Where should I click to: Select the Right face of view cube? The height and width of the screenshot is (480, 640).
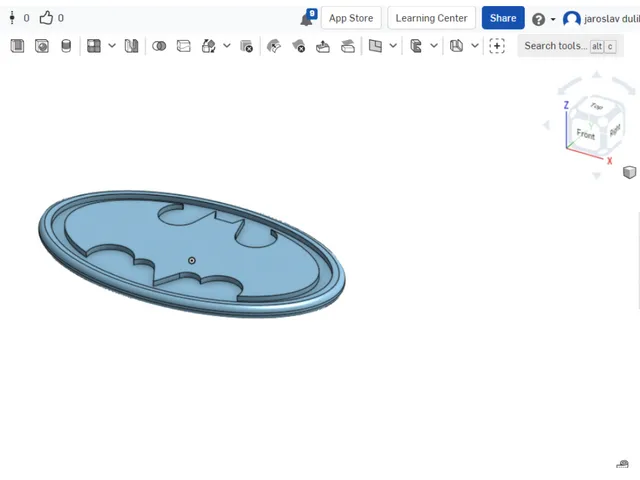coord(614,130)
